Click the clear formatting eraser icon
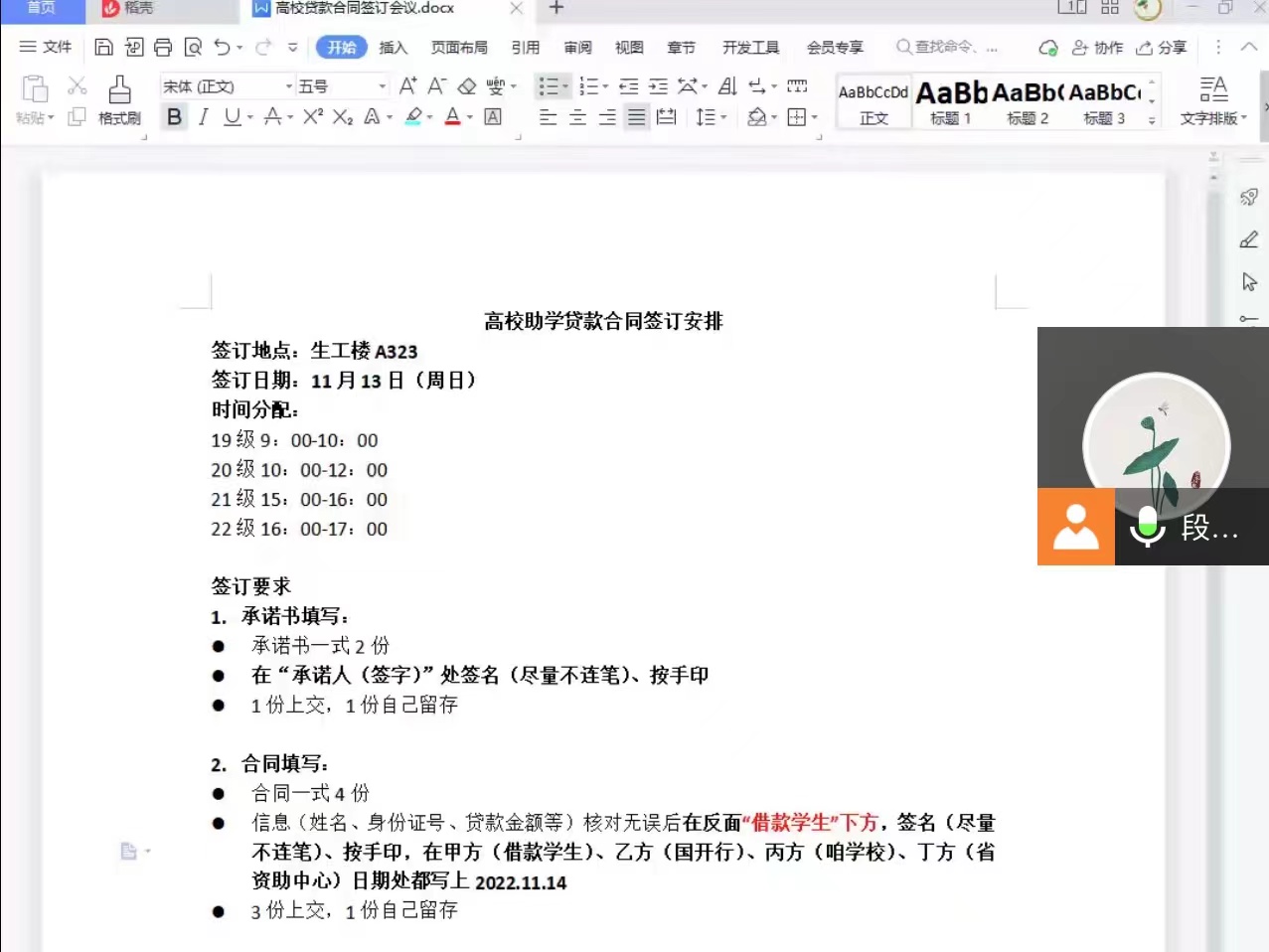The image size is (1269, 952). [x=466, y=86]
